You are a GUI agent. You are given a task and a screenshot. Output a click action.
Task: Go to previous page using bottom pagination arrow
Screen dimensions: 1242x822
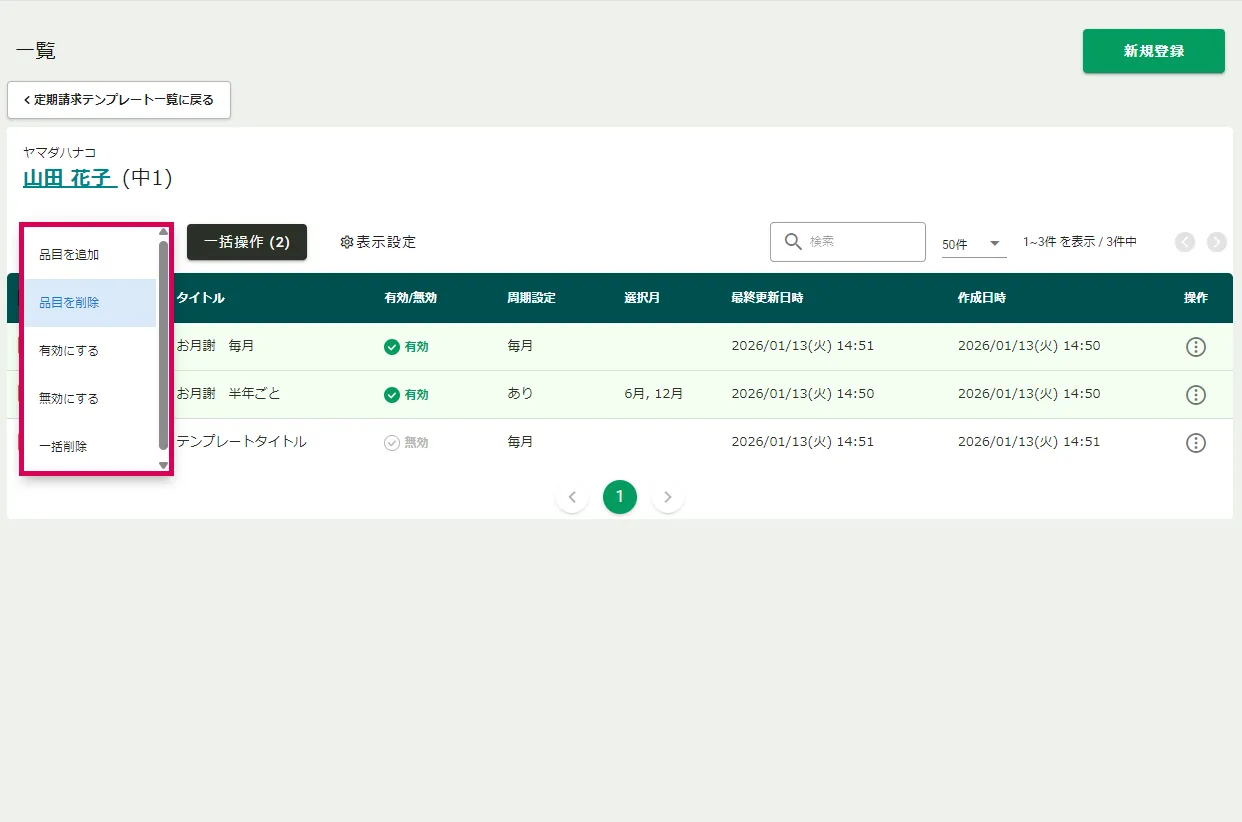click(x=572, y=497)
